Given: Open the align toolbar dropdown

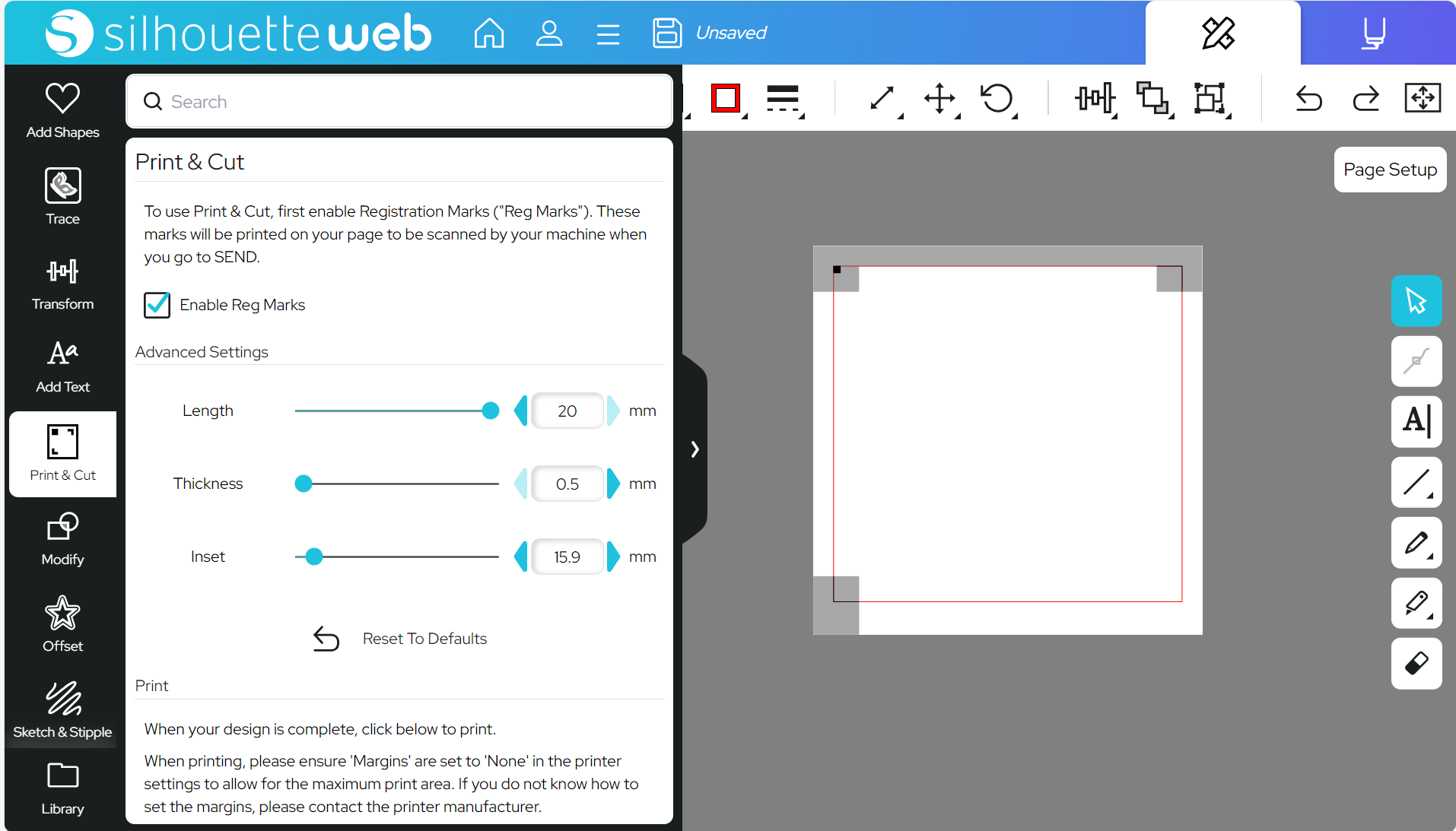Looking at the screenshot, I should point(1095,99).
